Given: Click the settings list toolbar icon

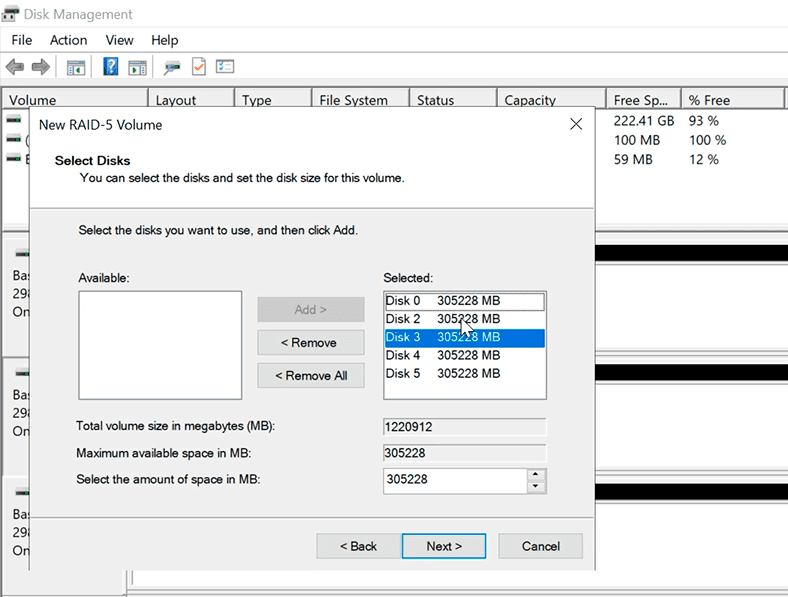Looking at the screenshot, I should pos(225,66).
